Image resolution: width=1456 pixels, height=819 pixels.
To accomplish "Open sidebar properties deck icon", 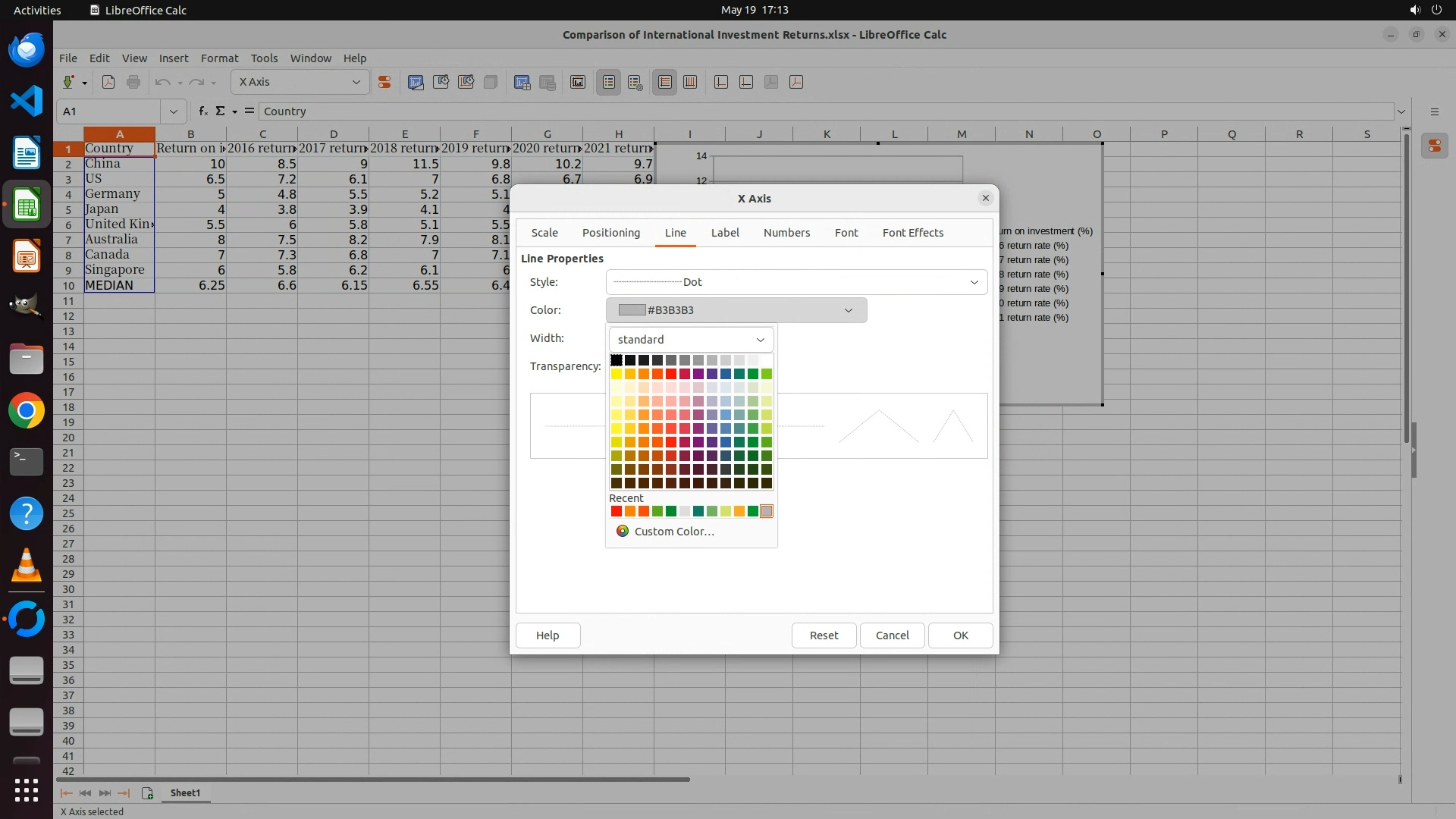I will coord(1434,146).
